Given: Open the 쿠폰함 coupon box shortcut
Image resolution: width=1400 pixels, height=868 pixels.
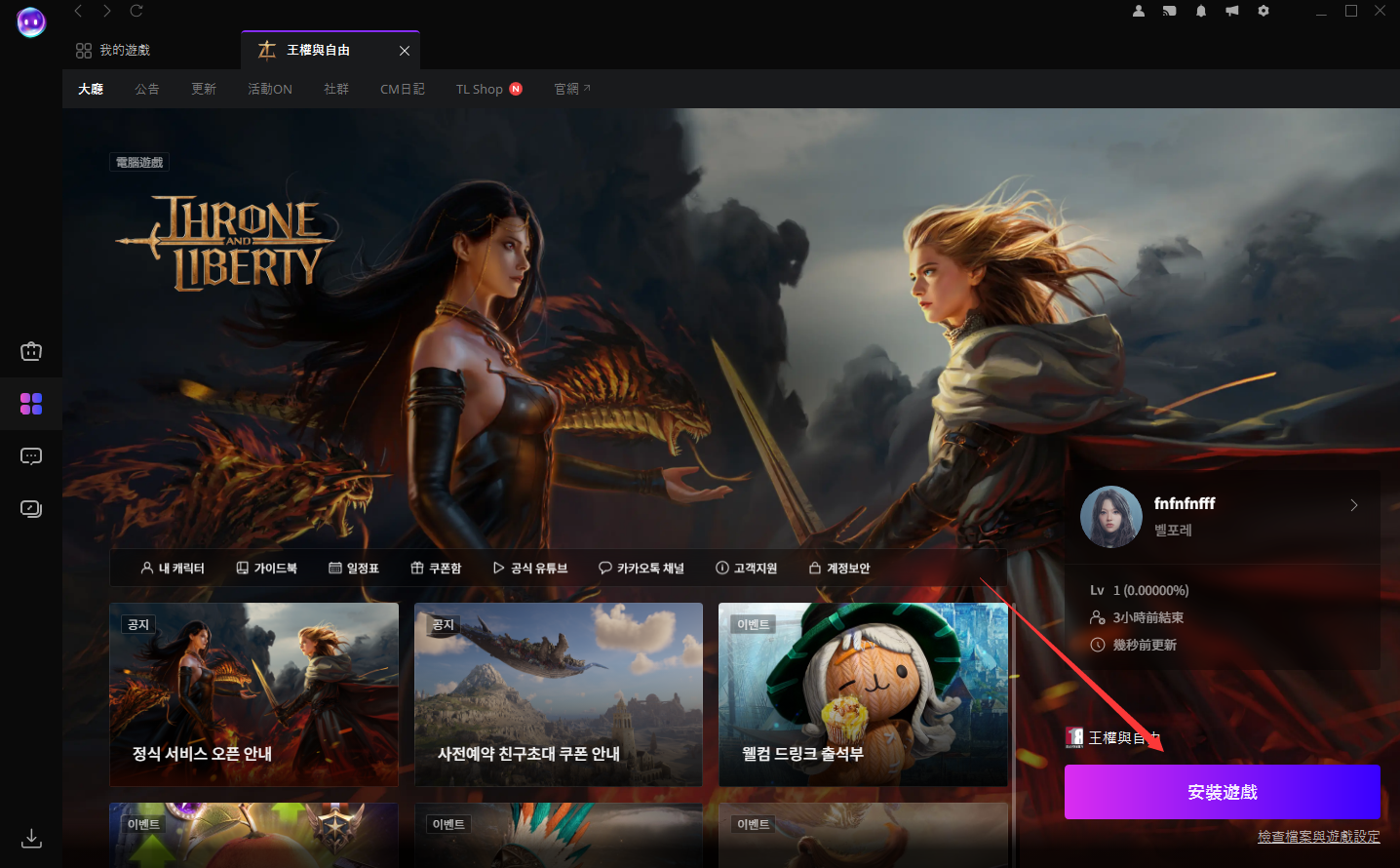Looking at the screenshot, I should [x=436, y=568].
